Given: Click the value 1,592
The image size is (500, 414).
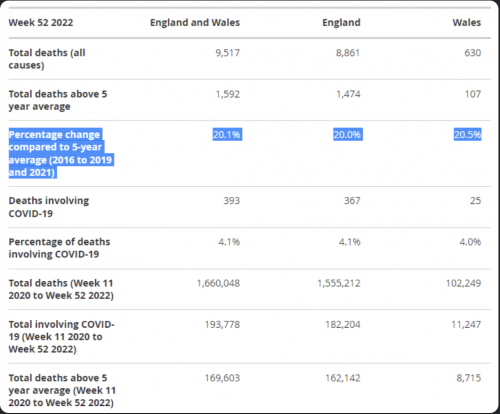Looking at the screenshot, I should [228, 94].
